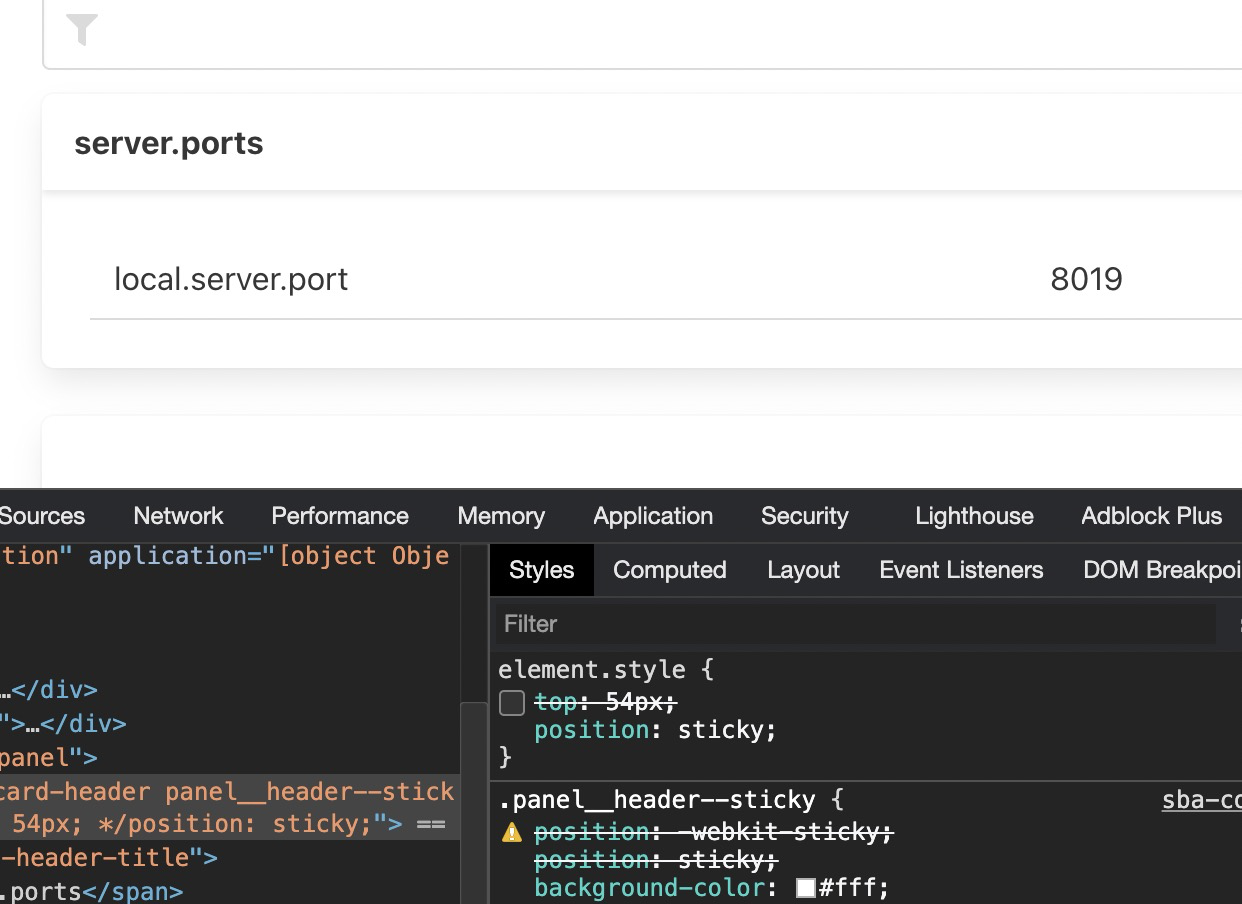Open the Adblock Plus DevTools panel
1242x904 pixels.
(1151, 516)
